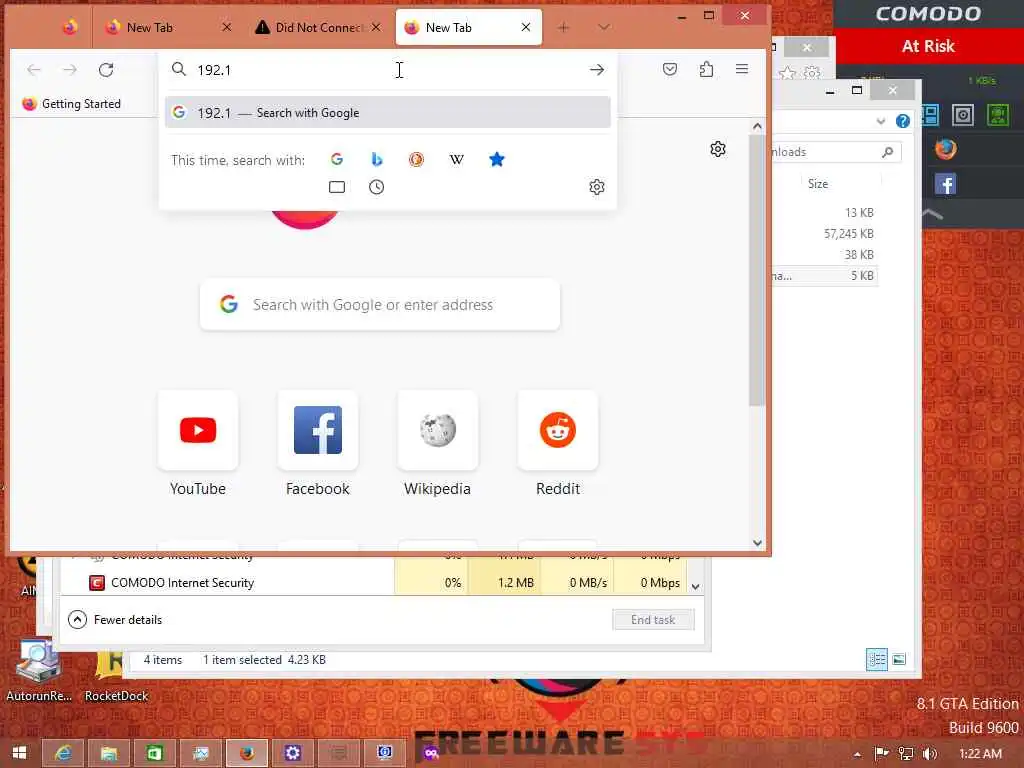Image resolution: width=1024 pixels, height=768 pixels.
Task: Open COMODO widget green icon
Action: 997,115
